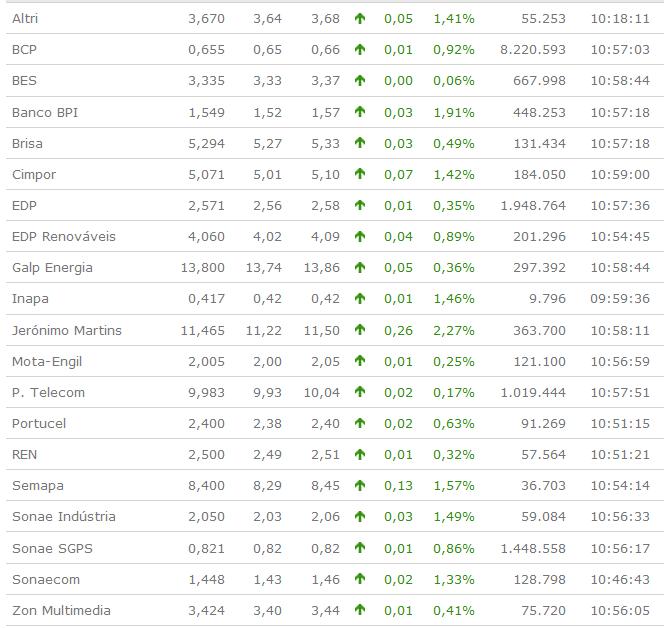Select the BCP stock name
The image size is (664, 628).
pyautogui.click(x=24, y=50)
